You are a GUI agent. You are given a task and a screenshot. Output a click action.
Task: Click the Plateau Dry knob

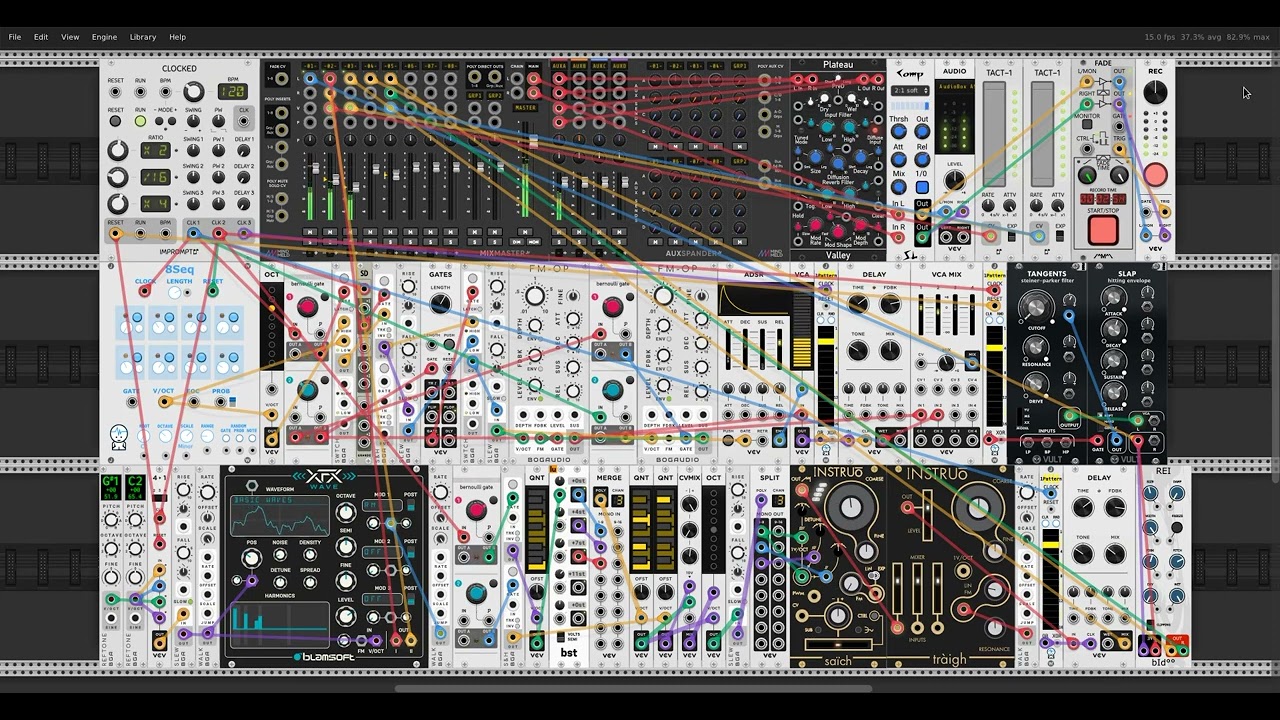pyautogui.click(x=824, y=98)
